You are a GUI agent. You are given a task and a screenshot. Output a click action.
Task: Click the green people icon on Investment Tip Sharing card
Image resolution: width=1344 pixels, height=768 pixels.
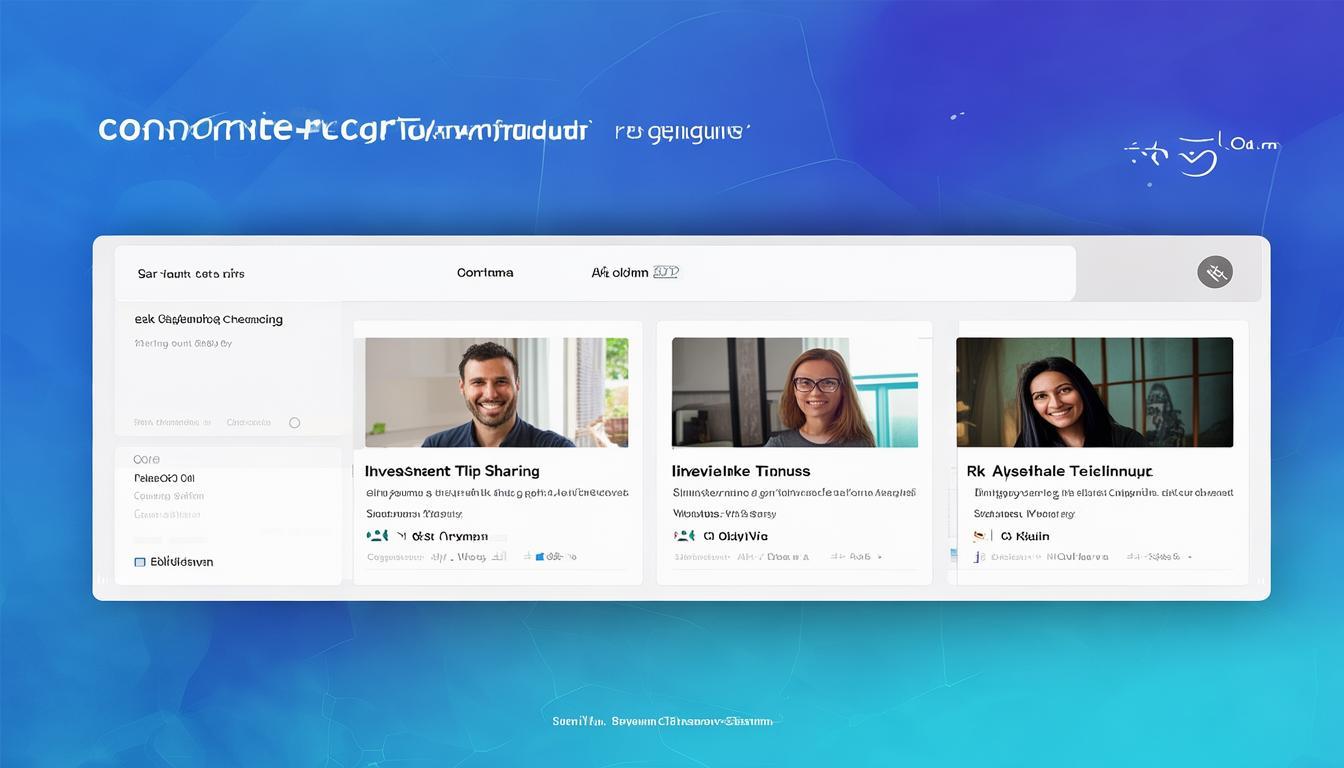[377, 536]
